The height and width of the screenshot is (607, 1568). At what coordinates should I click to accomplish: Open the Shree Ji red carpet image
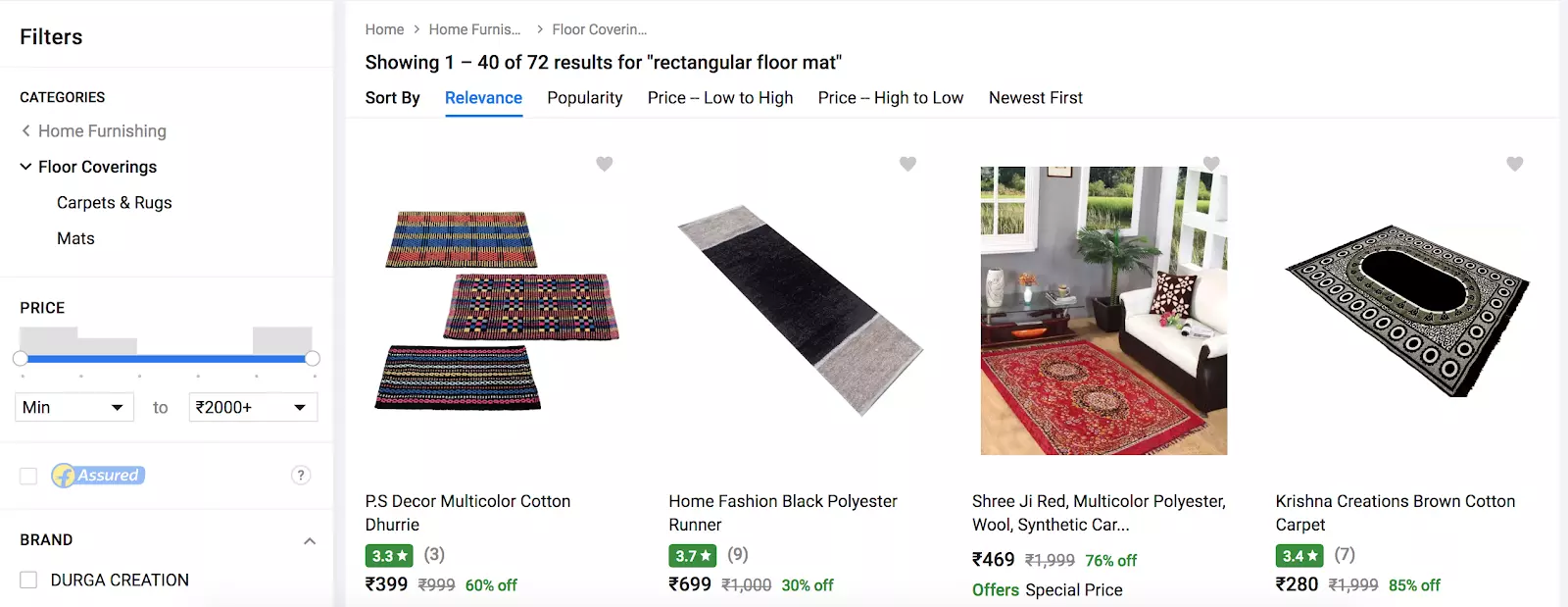pos(1103,311)
